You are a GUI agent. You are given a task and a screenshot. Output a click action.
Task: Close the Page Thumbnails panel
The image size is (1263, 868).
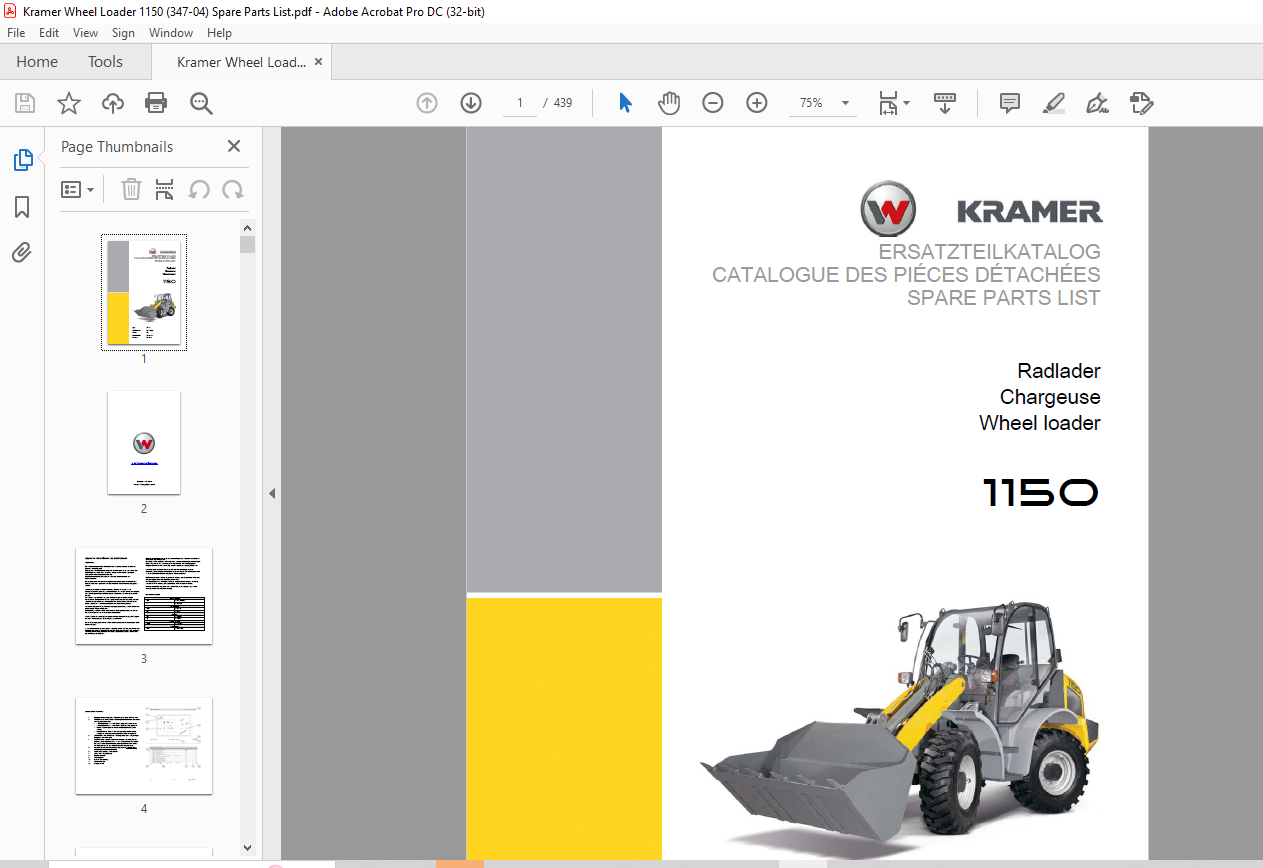coord(234,146)
